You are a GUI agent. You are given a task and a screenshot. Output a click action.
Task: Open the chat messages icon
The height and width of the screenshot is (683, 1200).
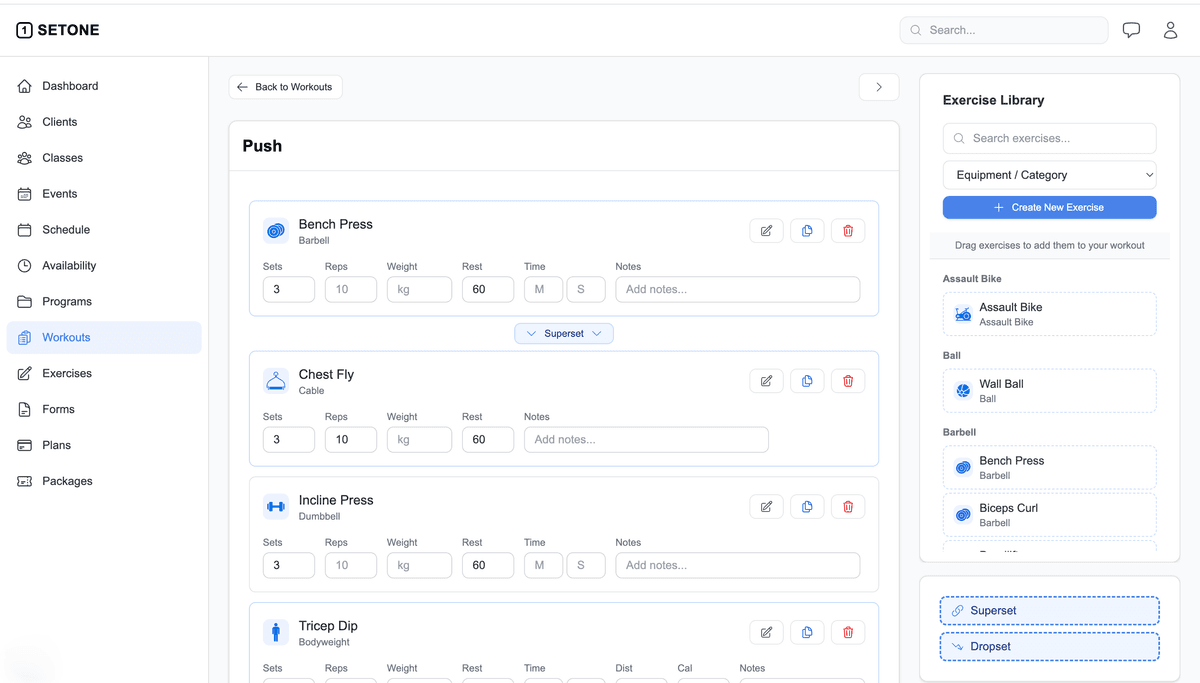coord(1131,30)
